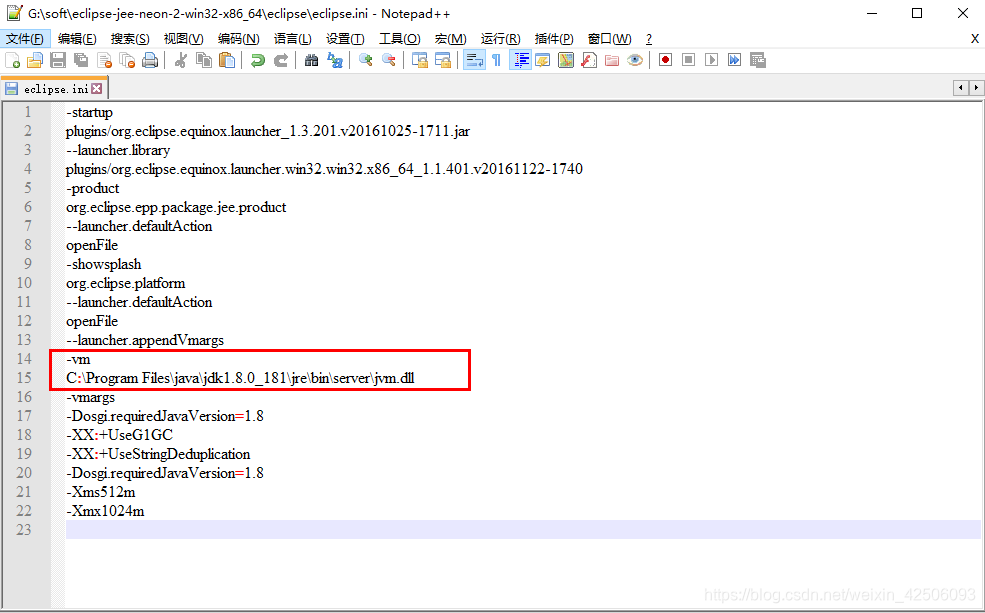Open the 插件(P) plugins menu
Viewport: 985px width, 613px height.
click(x=551, y=38)
